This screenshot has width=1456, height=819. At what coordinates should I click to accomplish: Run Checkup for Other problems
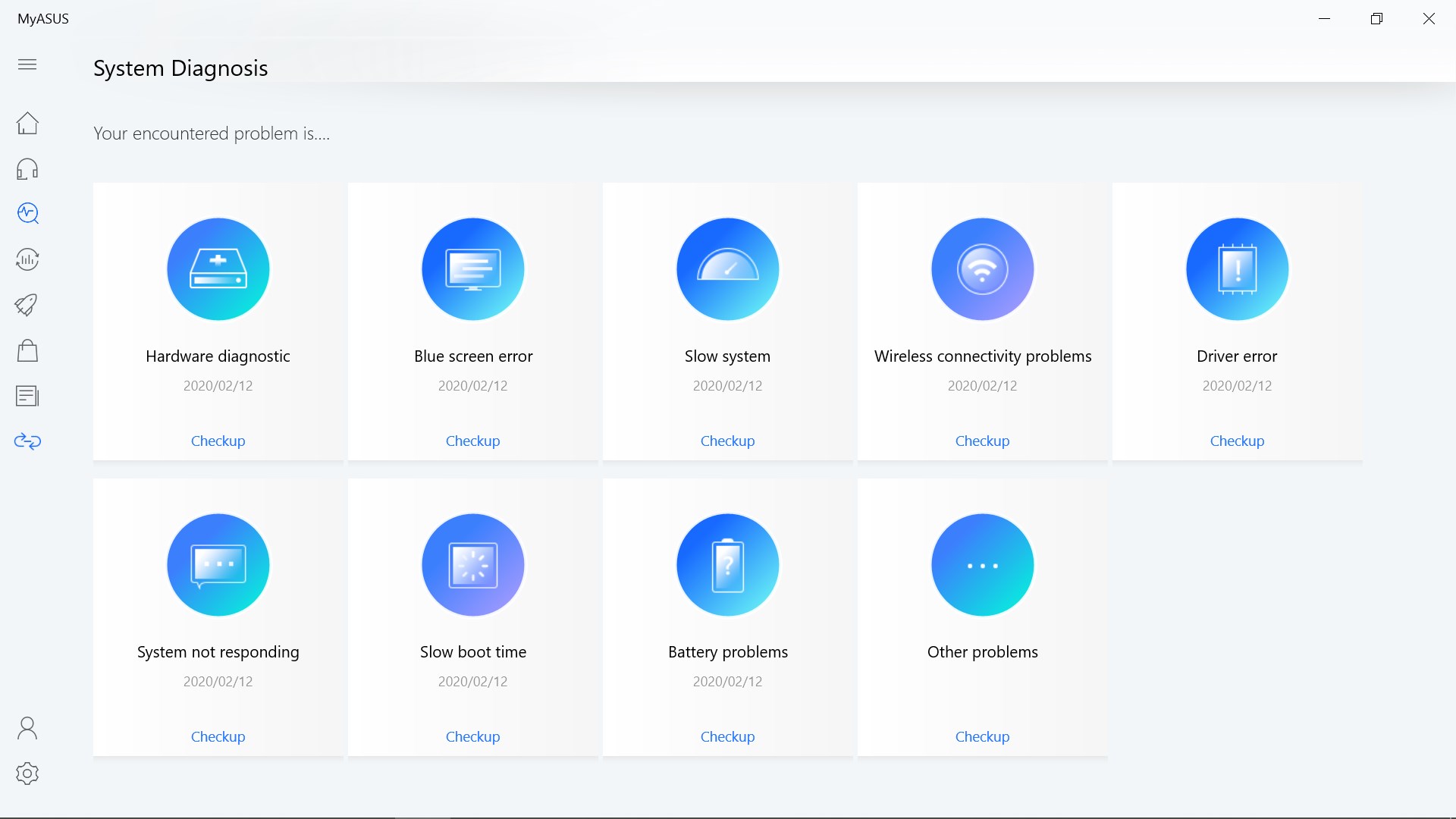point(982,736)
